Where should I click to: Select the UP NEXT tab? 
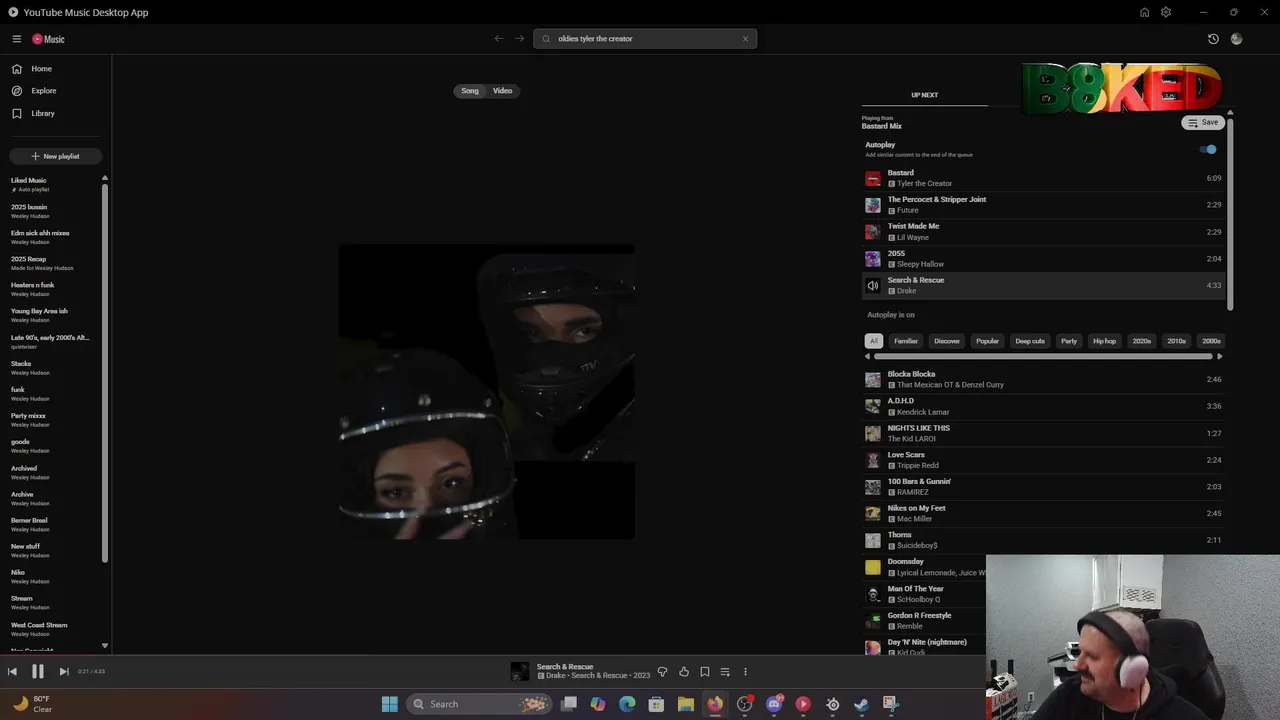tap(924, 95)
